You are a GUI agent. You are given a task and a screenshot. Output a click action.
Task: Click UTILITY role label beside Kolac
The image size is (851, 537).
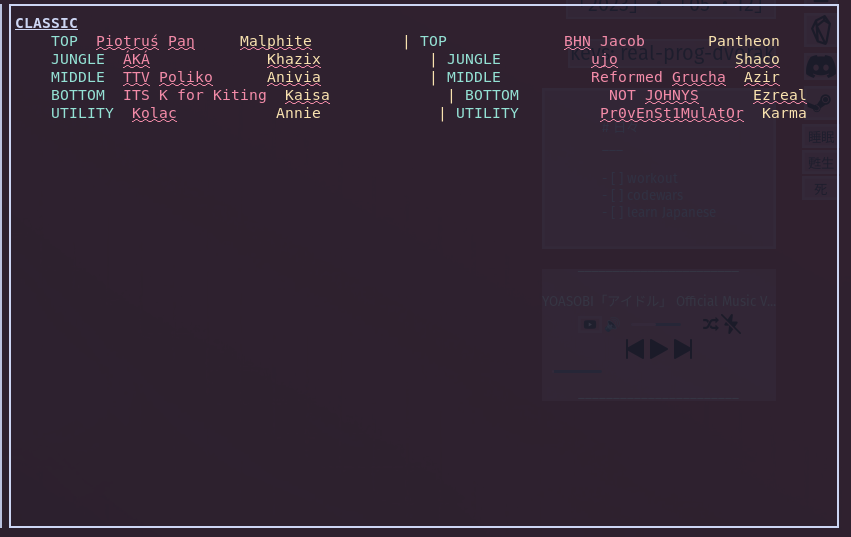coord(82,113)
